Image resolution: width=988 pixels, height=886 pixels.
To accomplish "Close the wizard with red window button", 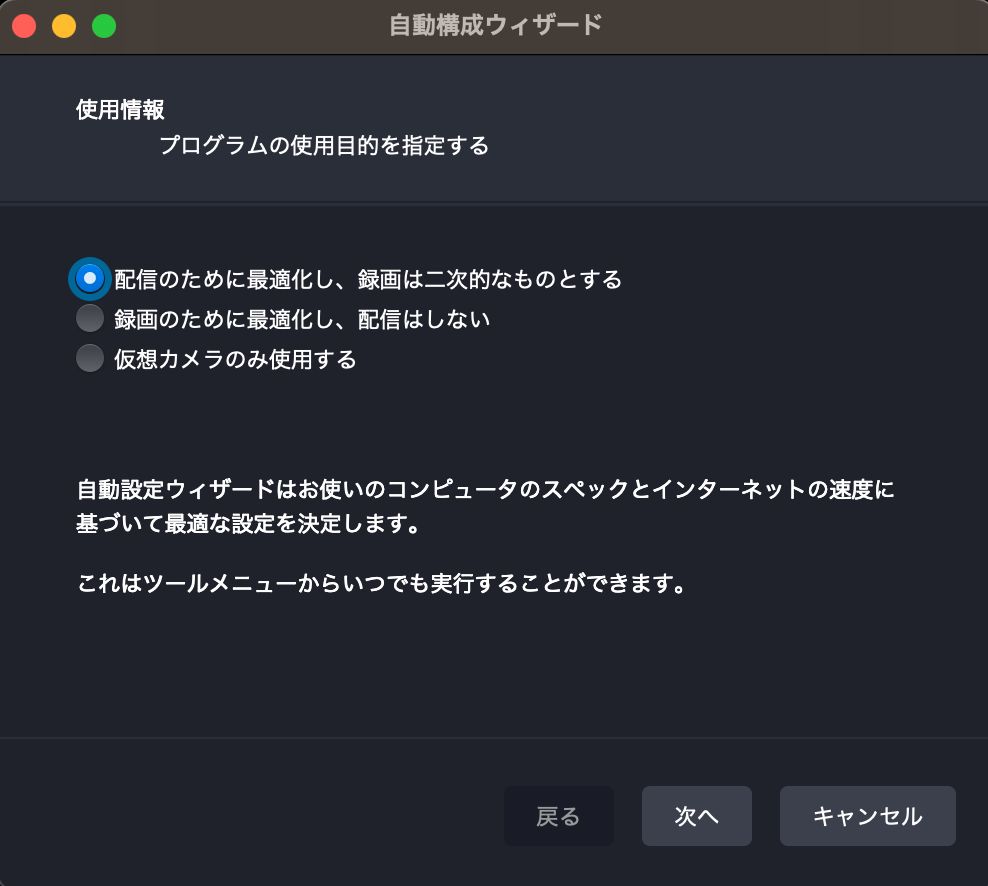I will pos(24,26).
